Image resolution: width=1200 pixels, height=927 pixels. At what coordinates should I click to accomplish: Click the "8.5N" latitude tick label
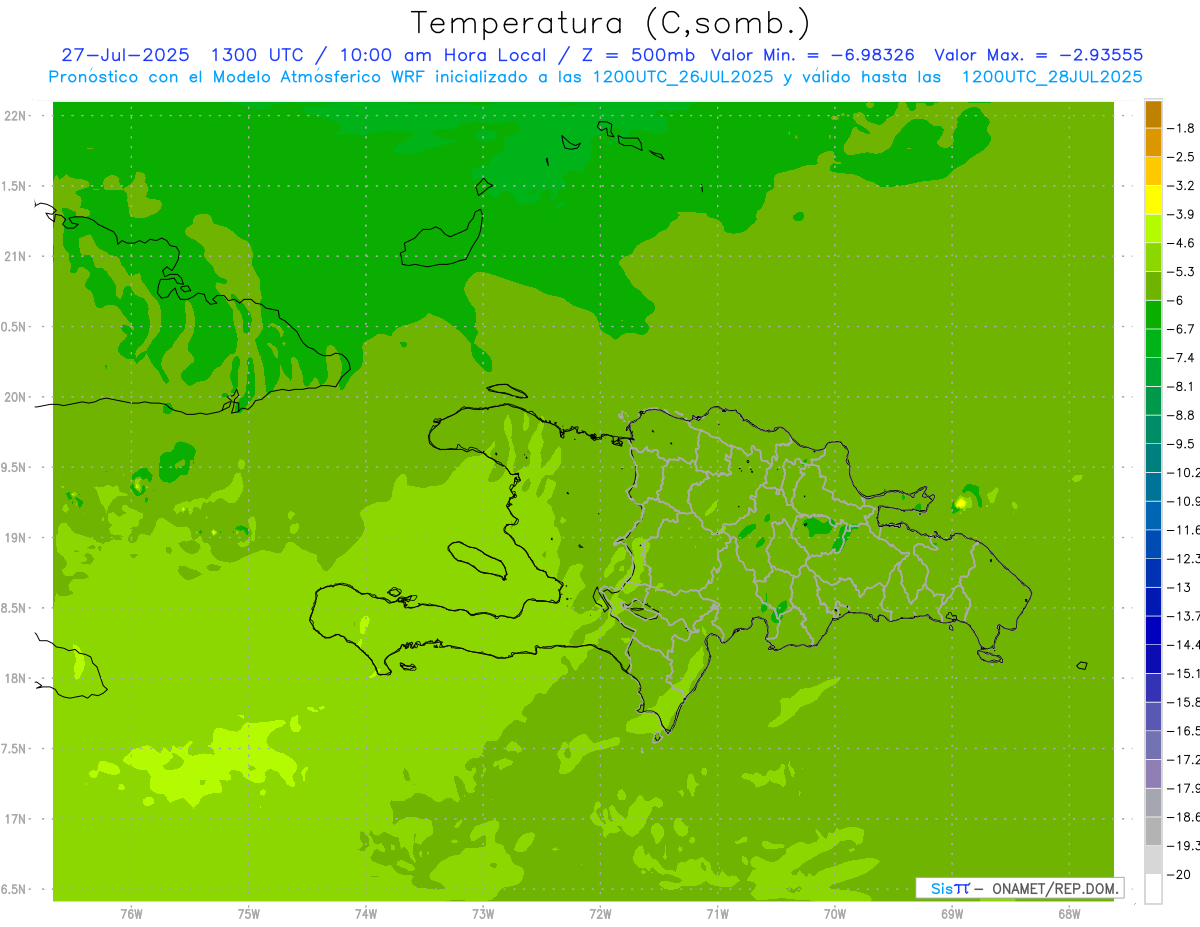[14, 608]
